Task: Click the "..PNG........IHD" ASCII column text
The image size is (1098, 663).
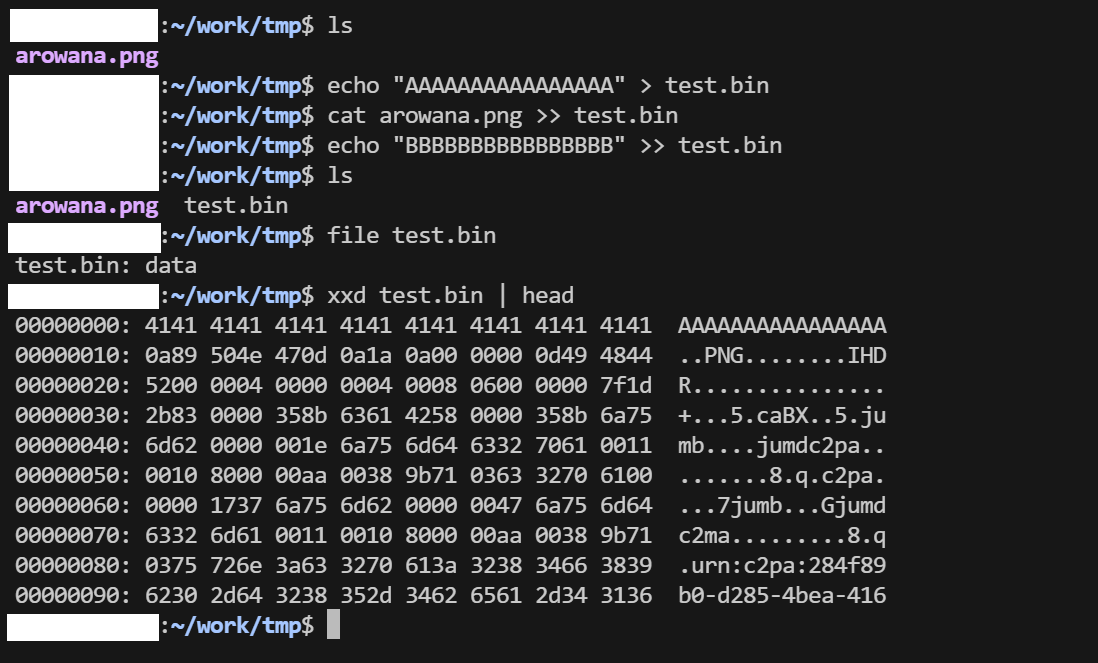Action: click(781, 356)
